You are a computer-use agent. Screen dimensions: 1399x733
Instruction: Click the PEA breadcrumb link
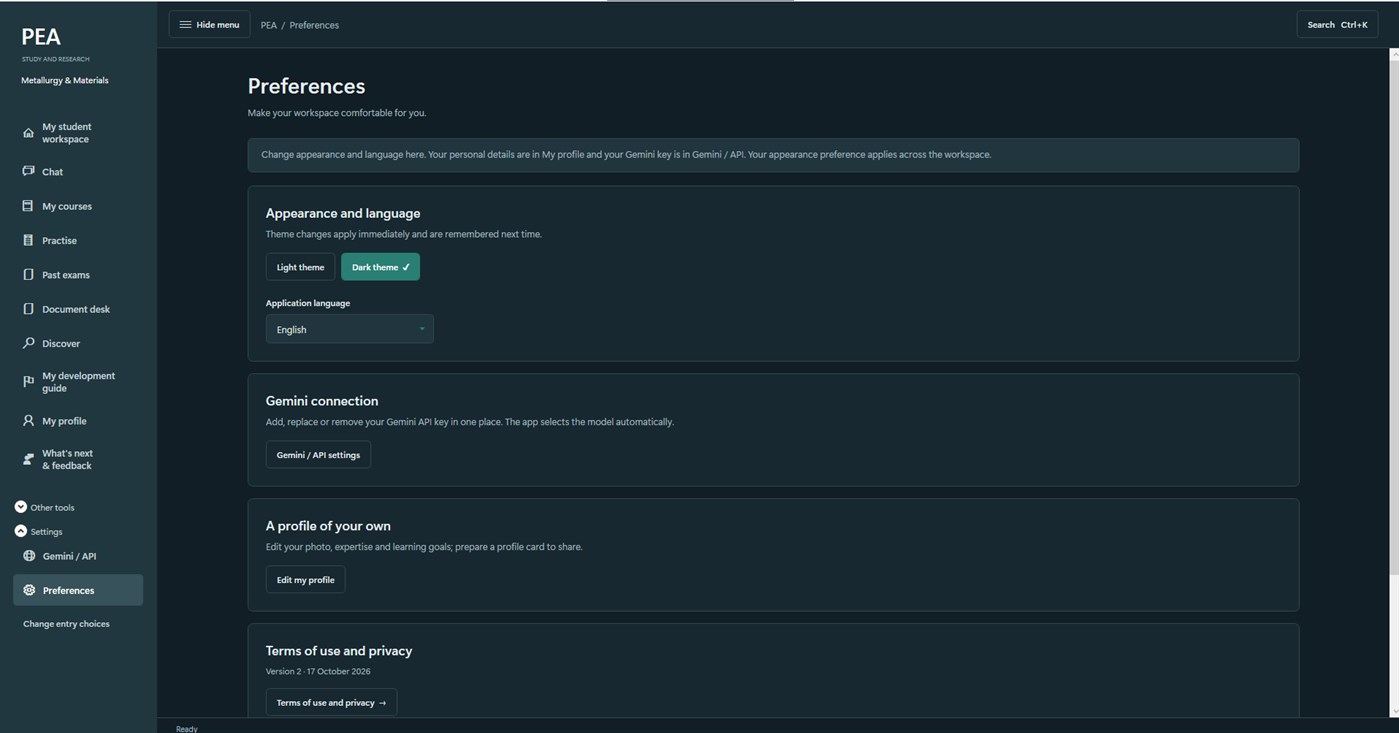pos(268,25)
